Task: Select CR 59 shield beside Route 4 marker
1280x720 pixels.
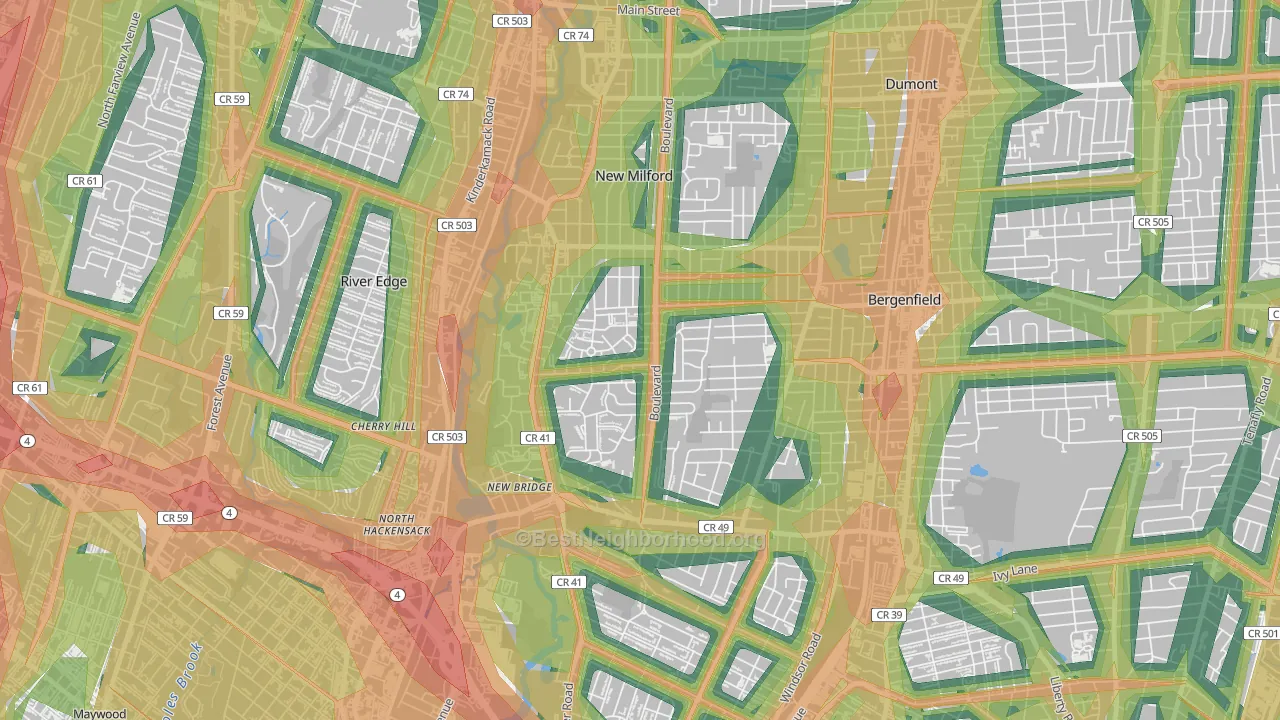Action: coord(175,518)
